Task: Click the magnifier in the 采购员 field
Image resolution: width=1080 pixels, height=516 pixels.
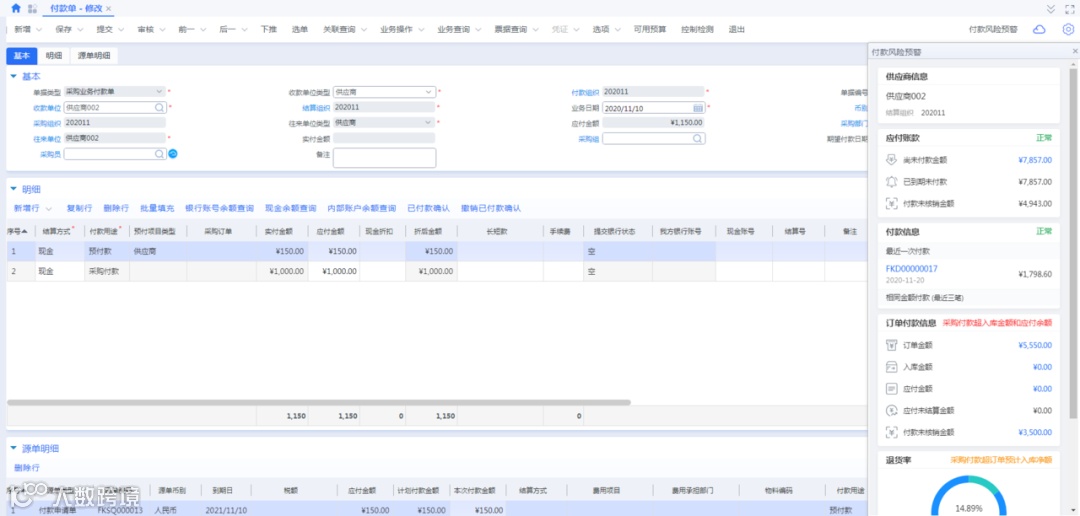Action: 159,154
